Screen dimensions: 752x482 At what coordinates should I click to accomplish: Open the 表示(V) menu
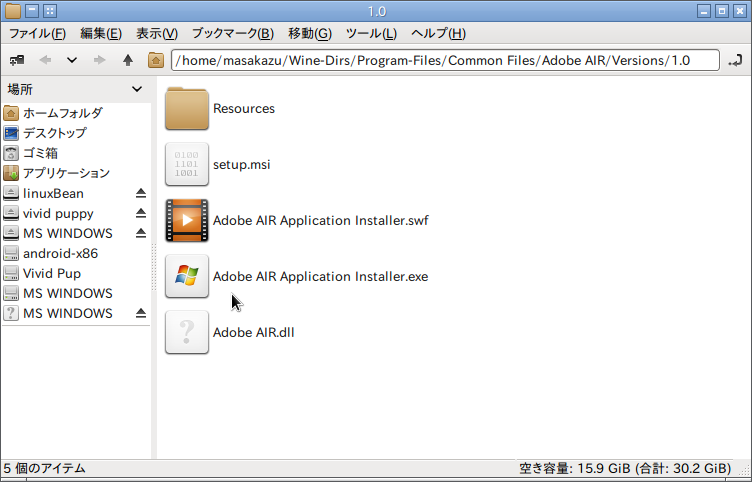tap(157, 34)
